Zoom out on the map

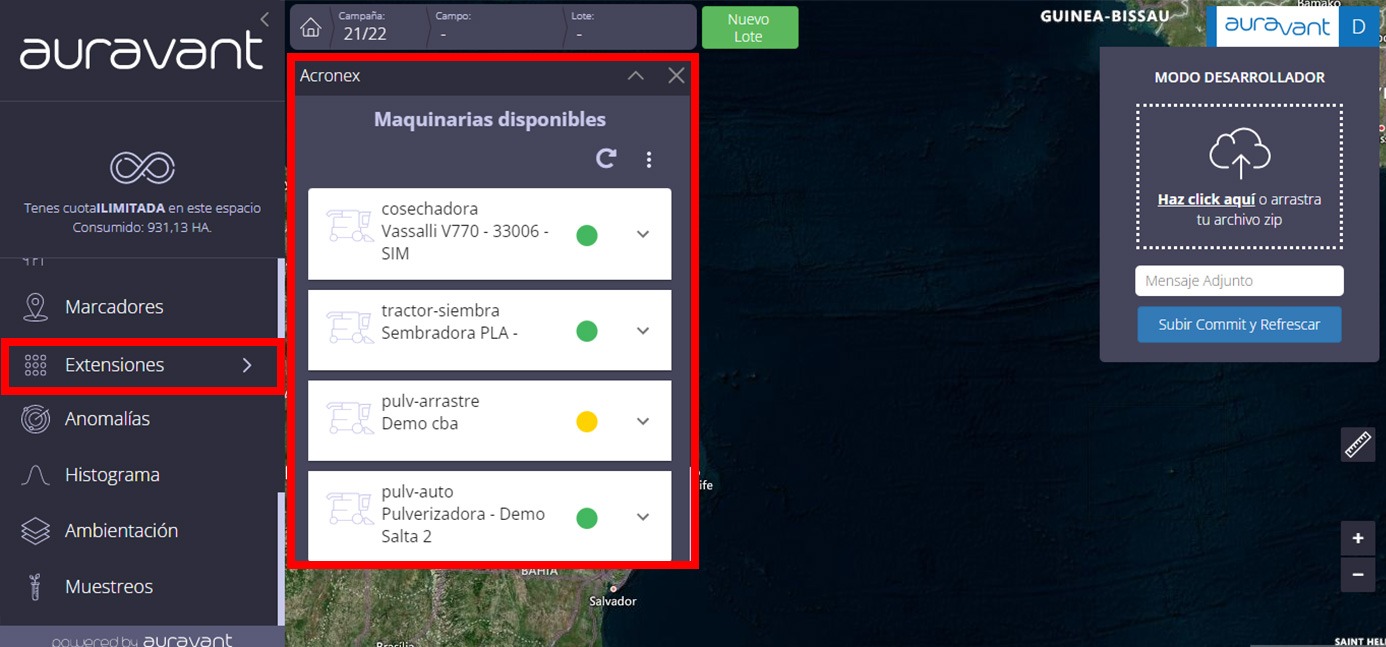click(x=1358, y=574)
